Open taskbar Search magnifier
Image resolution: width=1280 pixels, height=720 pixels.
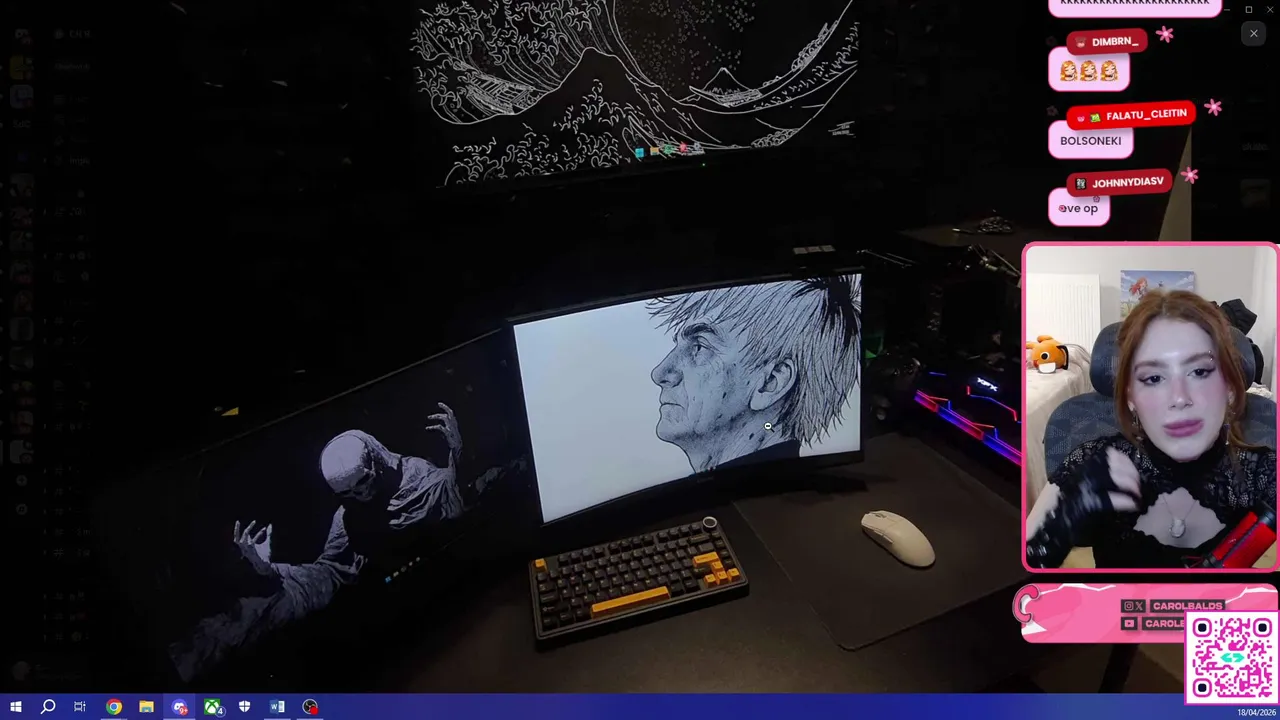click(x=48, y=707)
